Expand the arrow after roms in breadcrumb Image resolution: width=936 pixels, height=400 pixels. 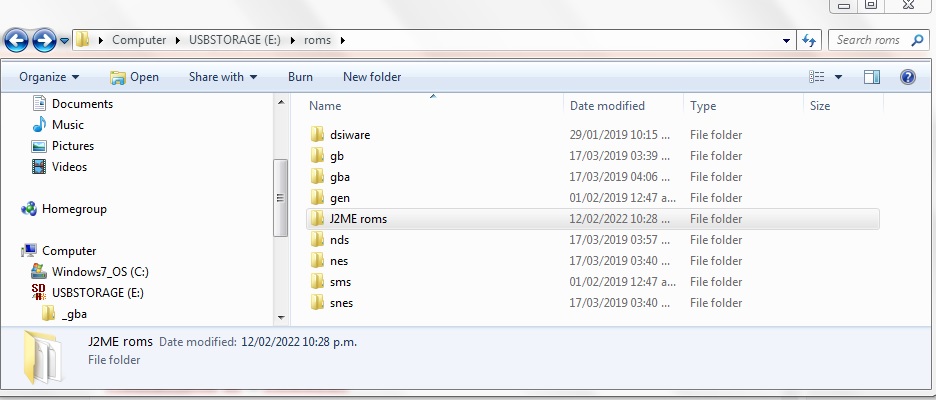pyautogui.click(x=343, y=40)
